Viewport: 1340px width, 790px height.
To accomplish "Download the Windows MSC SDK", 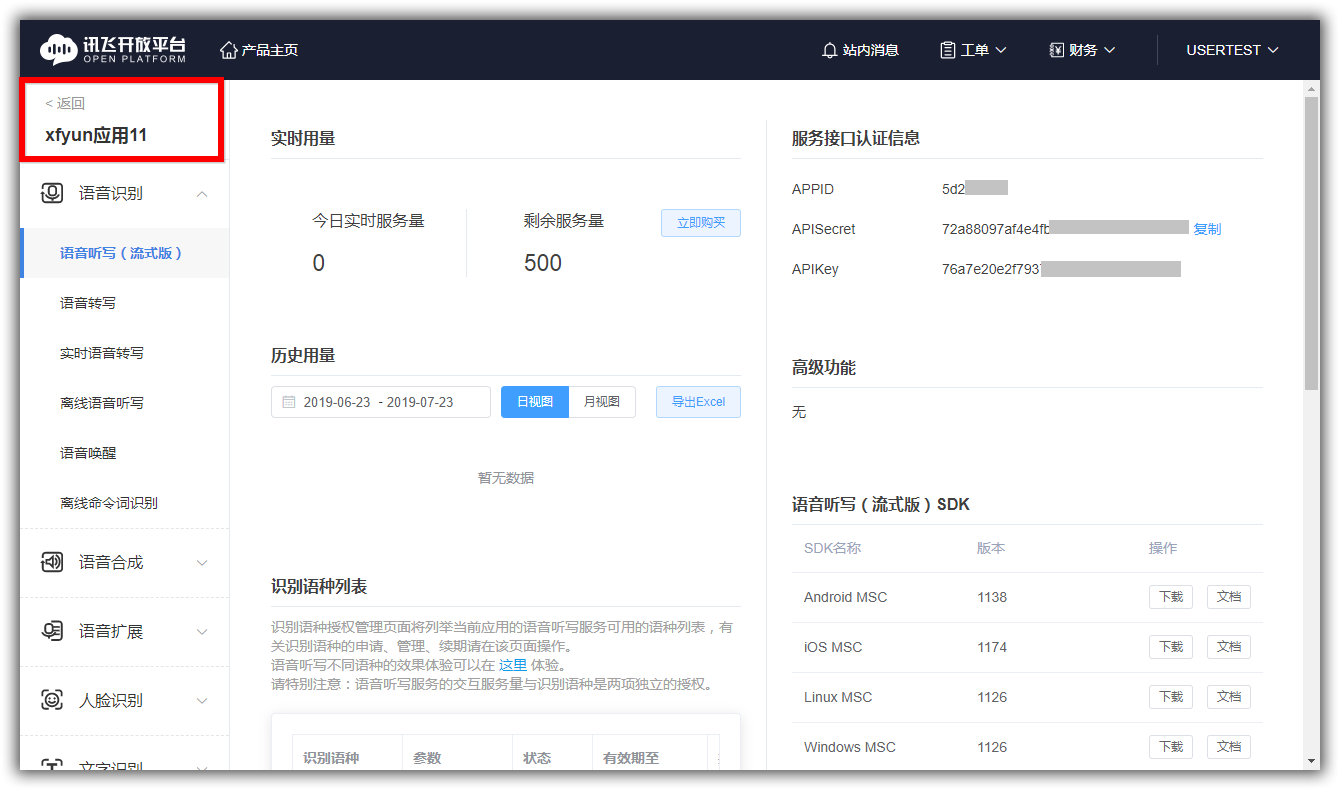I will [x=1171, y=747].
